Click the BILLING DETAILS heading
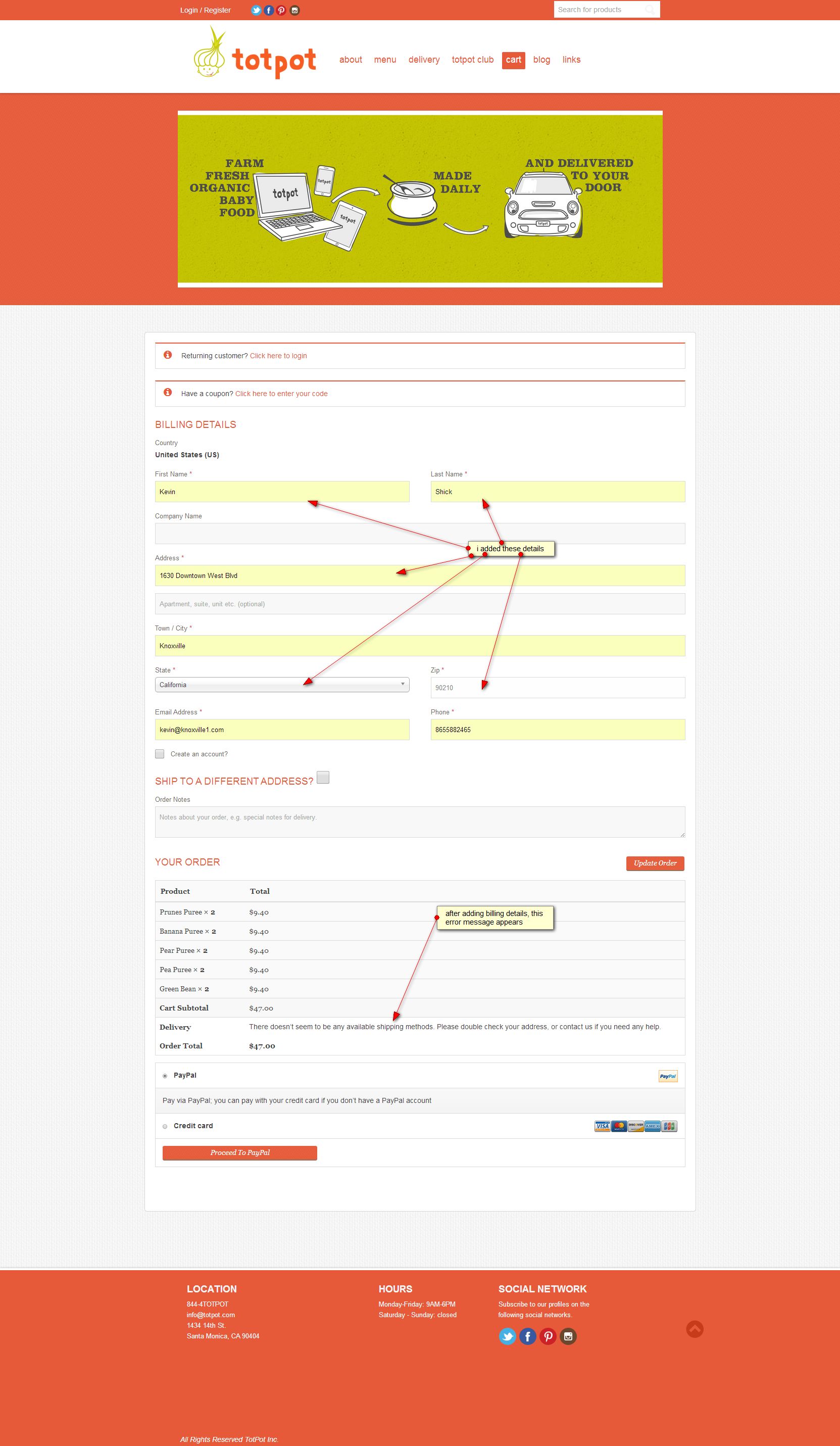 195,424
